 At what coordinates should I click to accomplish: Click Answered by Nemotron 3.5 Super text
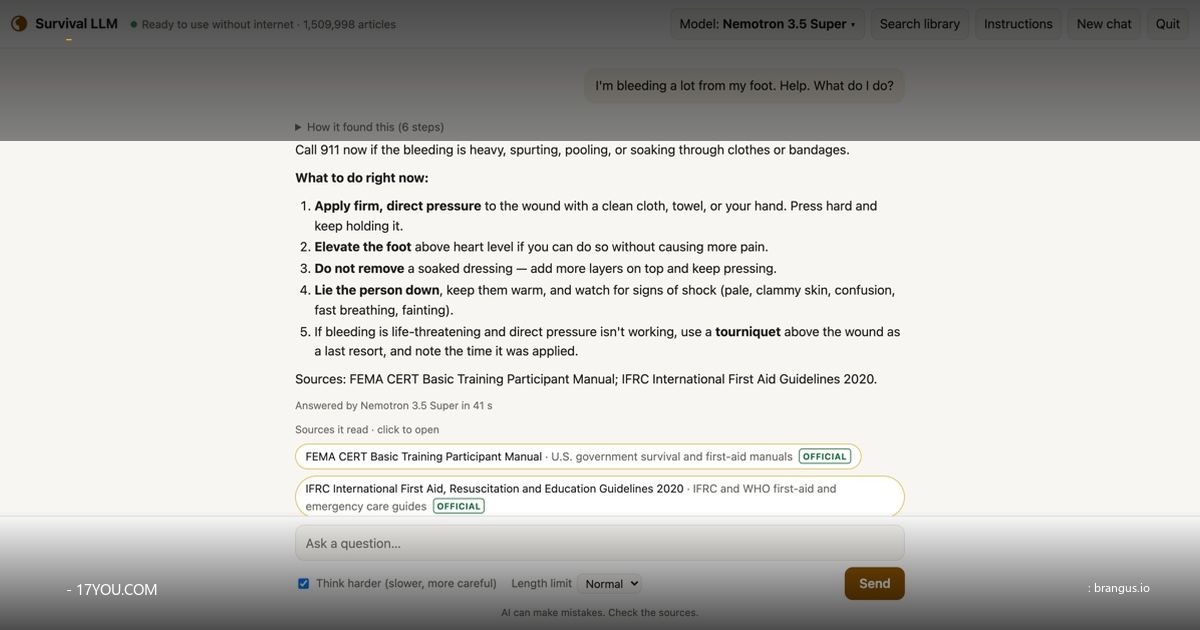coord(393,406)
